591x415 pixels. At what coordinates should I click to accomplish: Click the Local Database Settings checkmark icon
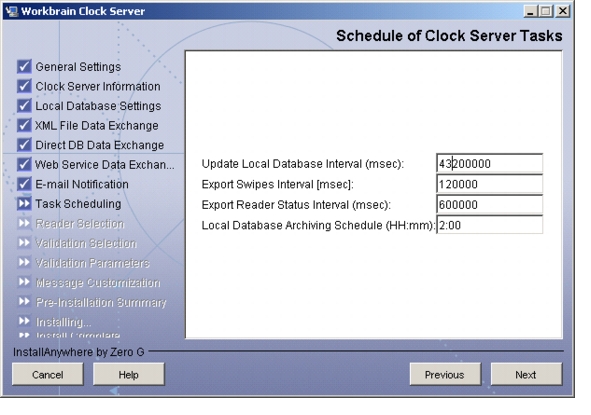[24, 106]
